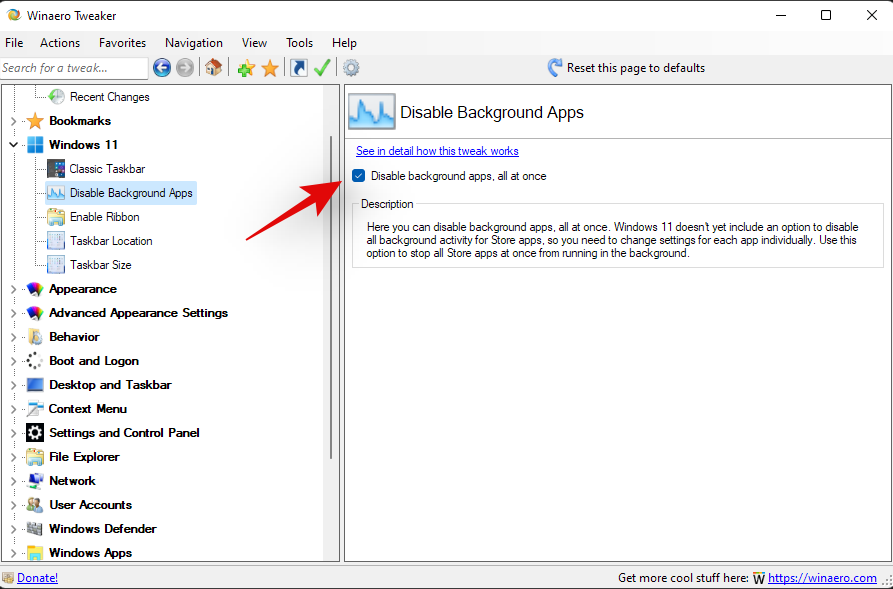Add this tweak to bookmarks with green plus star
Image resolution: width=893 pixels, height=589 pixels.
(246, 68)
